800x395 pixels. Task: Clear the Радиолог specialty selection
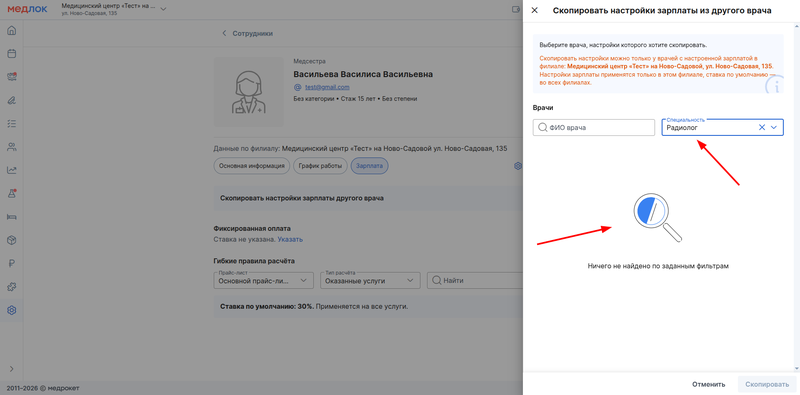tap(762, 128)
